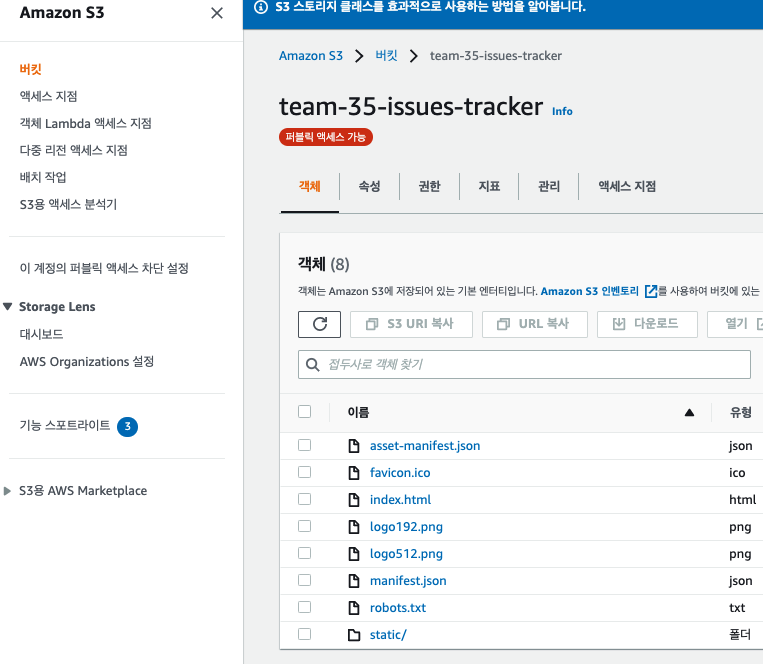The image size is (763, 664).
Task: Toggle the select-all checkbox in table header
Action: tap(305, 412)
